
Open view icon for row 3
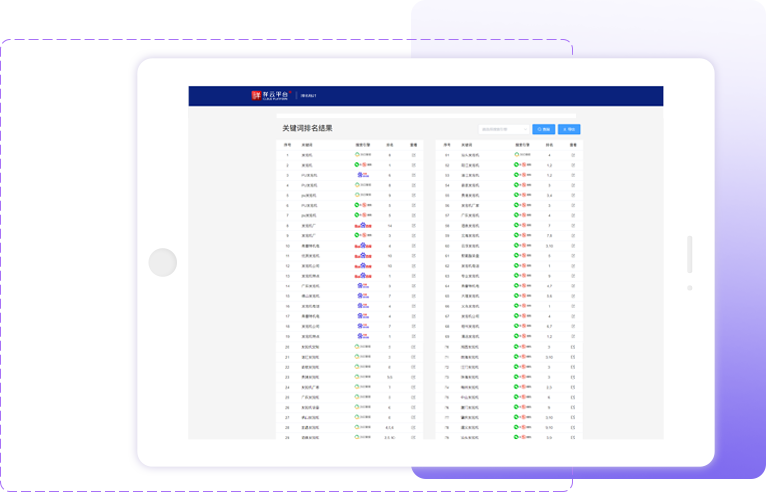pos(413,175)
